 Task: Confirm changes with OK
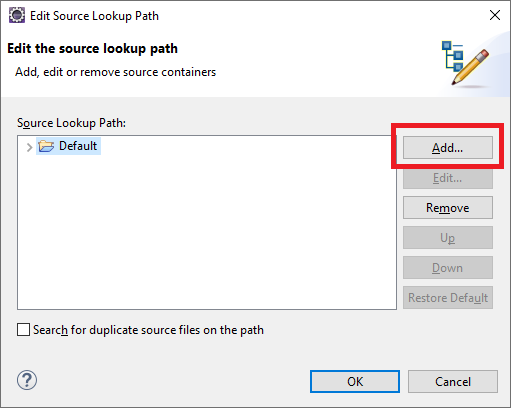[x=355, y=382]
